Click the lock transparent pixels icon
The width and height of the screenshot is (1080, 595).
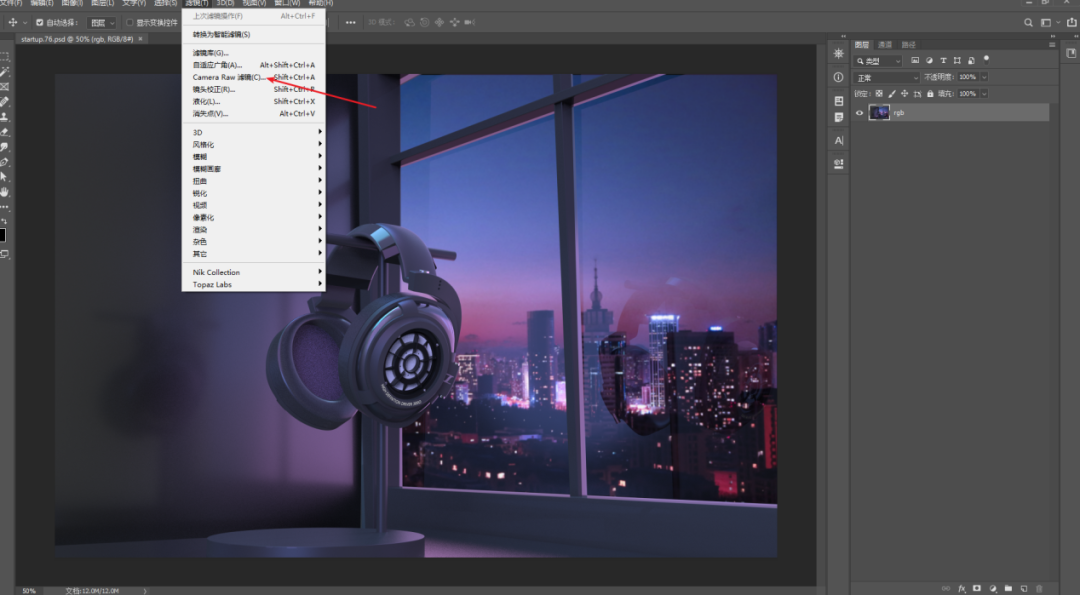pos(879,94)
